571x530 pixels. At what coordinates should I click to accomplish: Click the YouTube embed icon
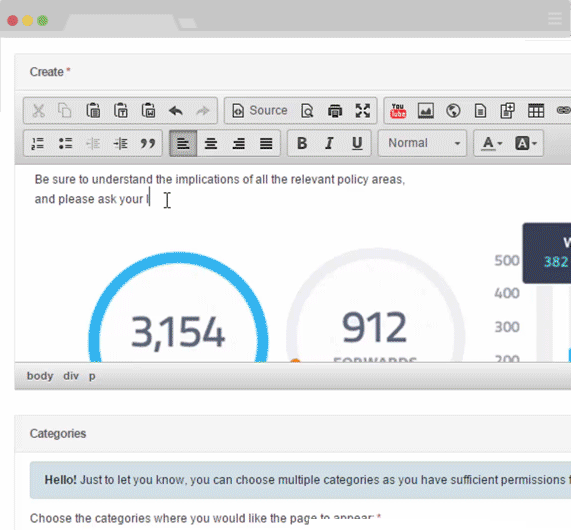click(x=398, y=111)
